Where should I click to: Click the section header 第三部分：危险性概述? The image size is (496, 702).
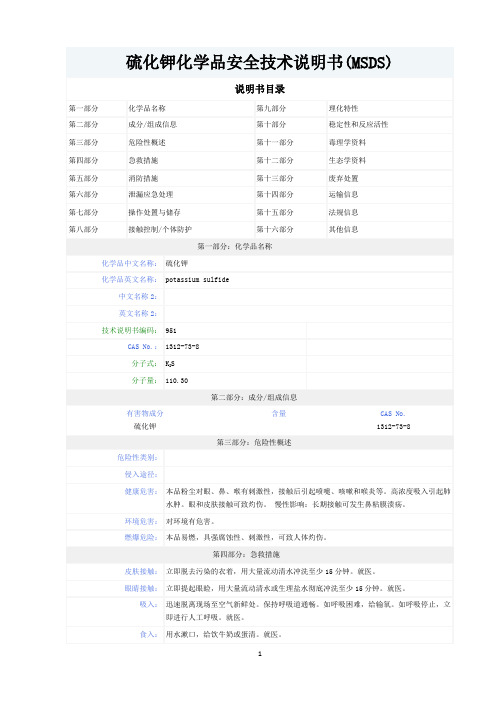(254, 442)
